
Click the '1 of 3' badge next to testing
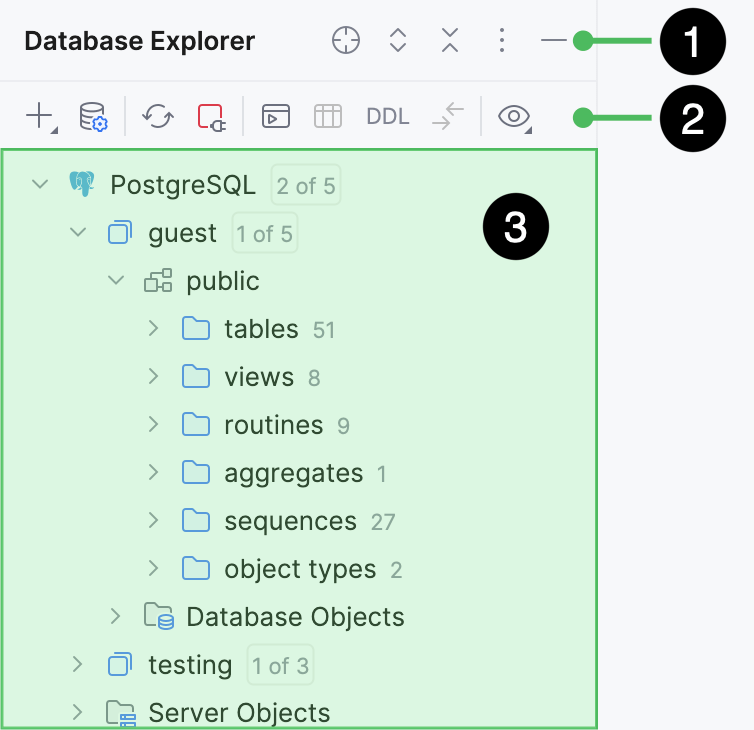[279, 665]
